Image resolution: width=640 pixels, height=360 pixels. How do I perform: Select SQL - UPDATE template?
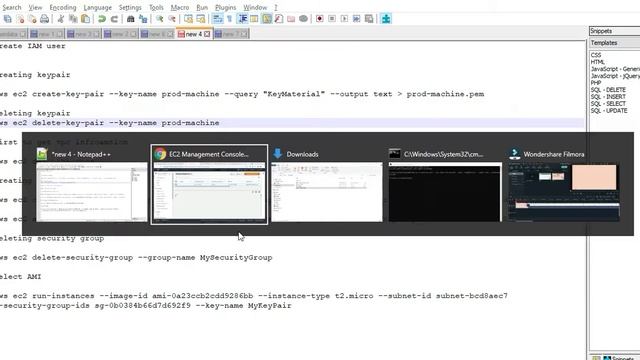click(609, 110)
